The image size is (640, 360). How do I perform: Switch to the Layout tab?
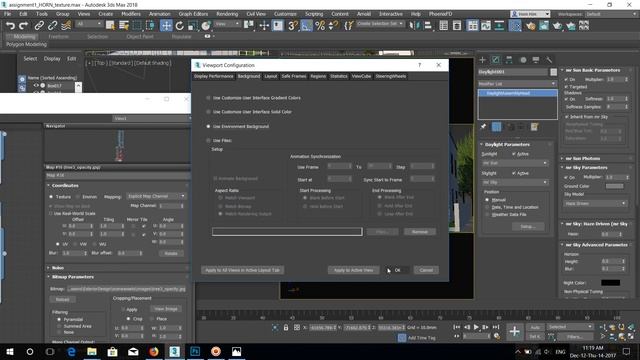pyautogui.click(x=270, y=76)
